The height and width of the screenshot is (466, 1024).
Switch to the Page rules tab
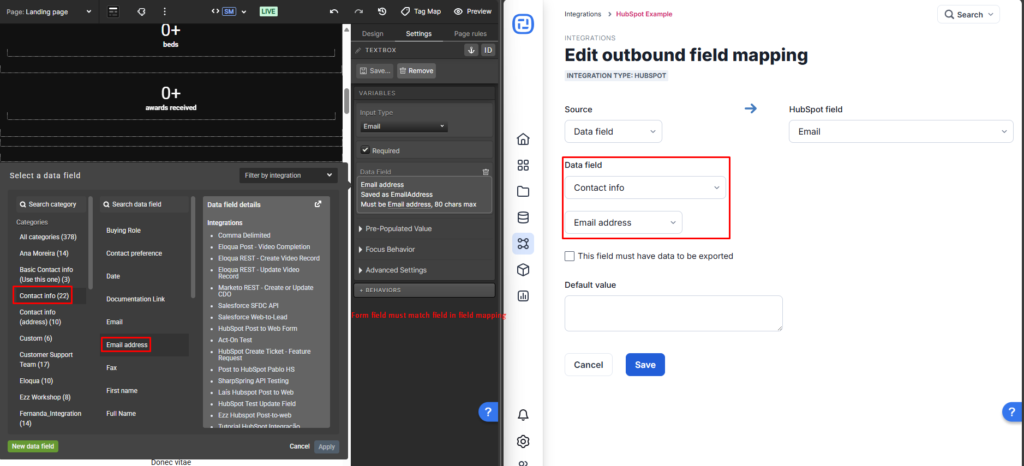[x=470, y=34]
